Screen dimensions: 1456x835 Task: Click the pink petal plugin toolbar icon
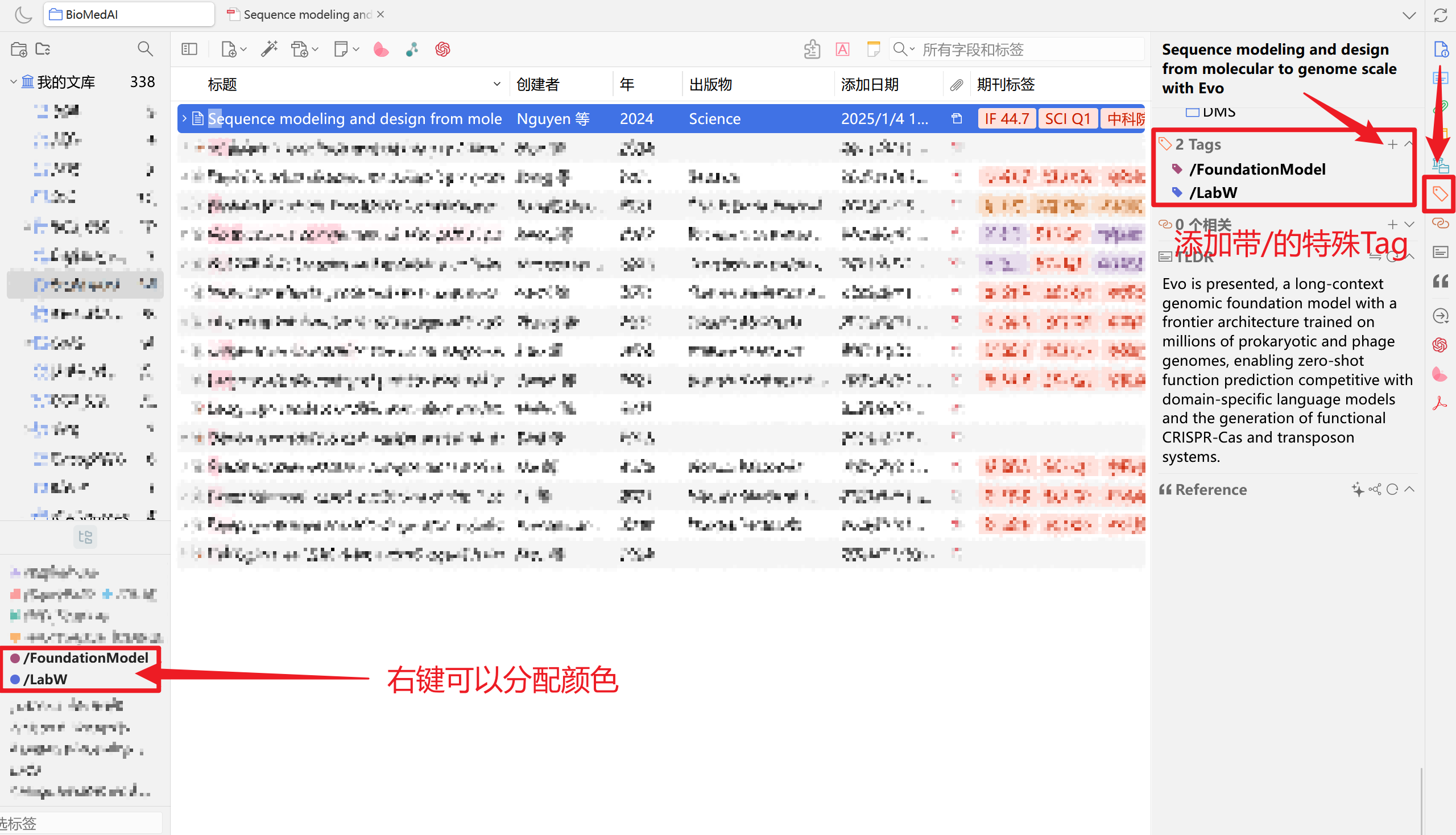coord(380,49)
